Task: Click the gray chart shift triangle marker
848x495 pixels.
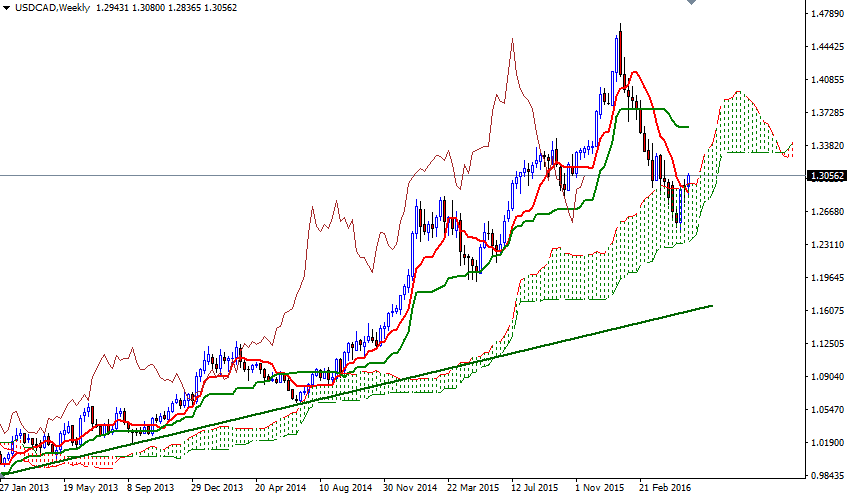Action: [x=689, y=4]
